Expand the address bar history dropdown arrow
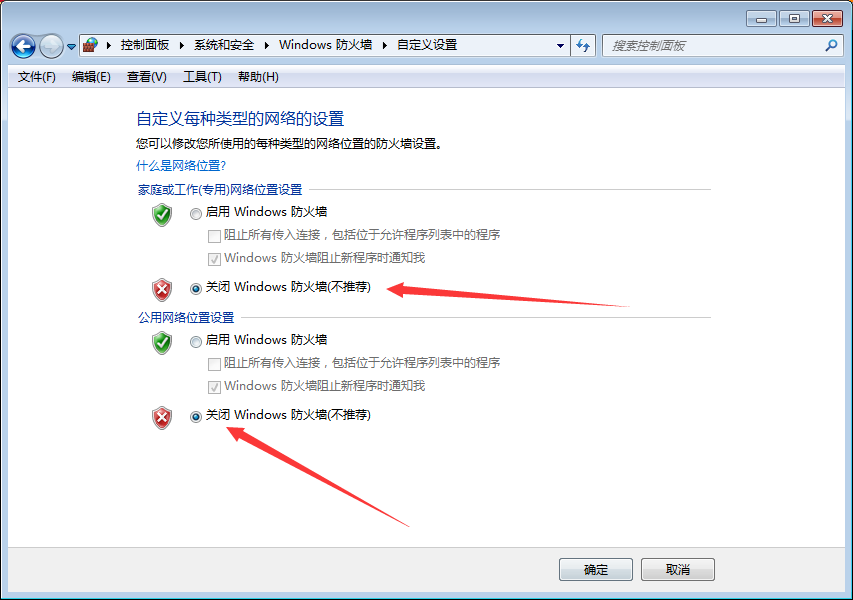Viewport: 853px width, 600px height. tap(560, 46)
